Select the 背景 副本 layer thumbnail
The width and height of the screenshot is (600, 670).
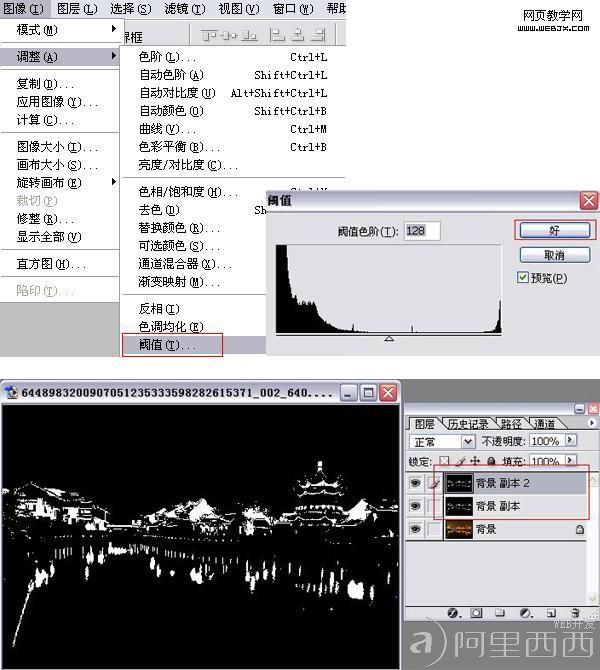click(459, 506)
